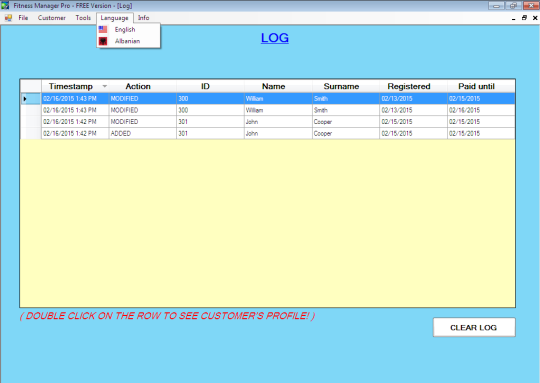This screenshot has height=383, width=540.
Task: Click the 1:42 PM timestamp in ADDED row
Action: (75, 133)
